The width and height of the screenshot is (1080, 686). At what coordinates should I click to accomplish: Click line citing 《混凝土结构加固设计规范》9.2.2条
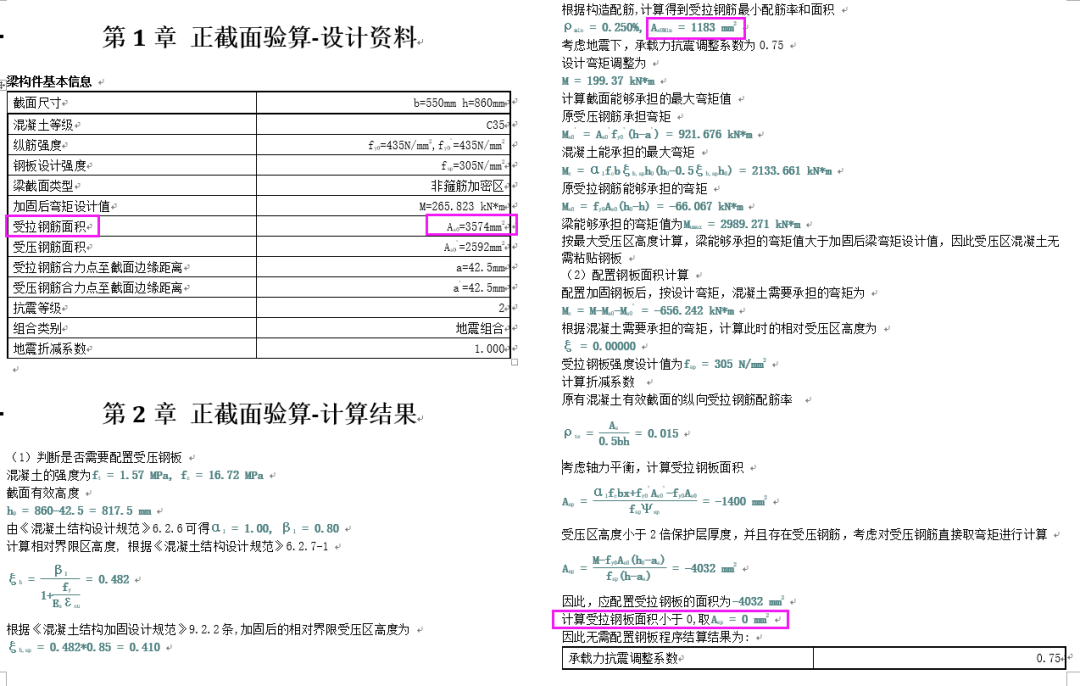click(208, 630)
